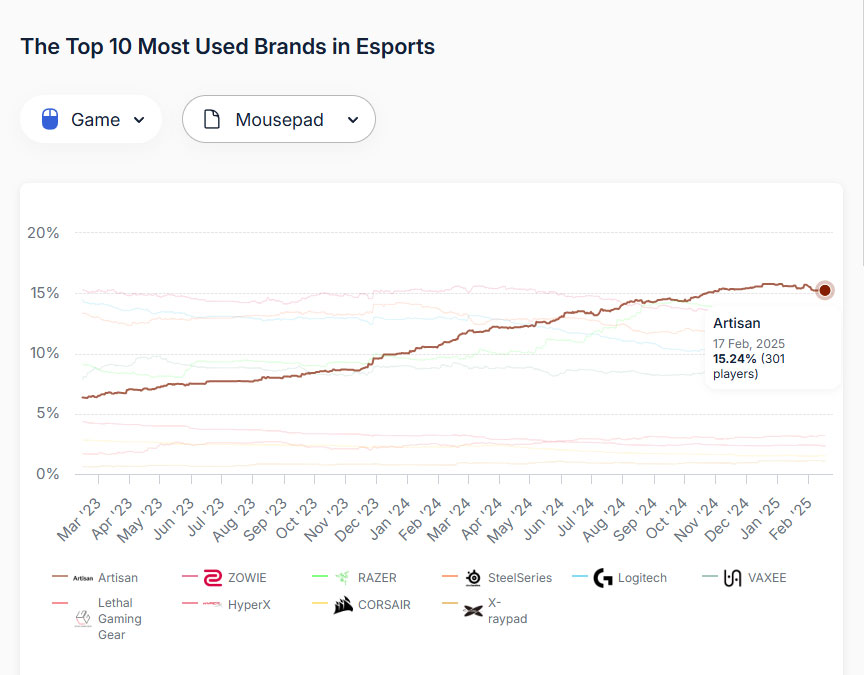Click the 15% y-axis label
Image resolution: width=864 pixels, height=675 pixels.
click(x=44, y=293)
